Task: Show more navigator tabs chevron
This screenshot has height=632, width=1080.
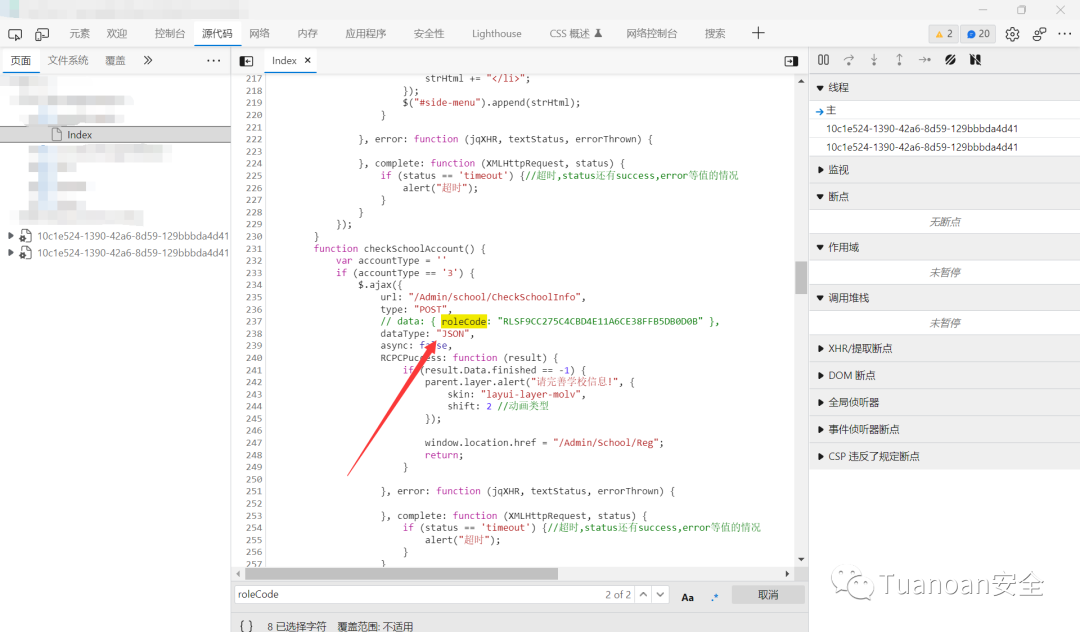Action: (x=147, y=61)
